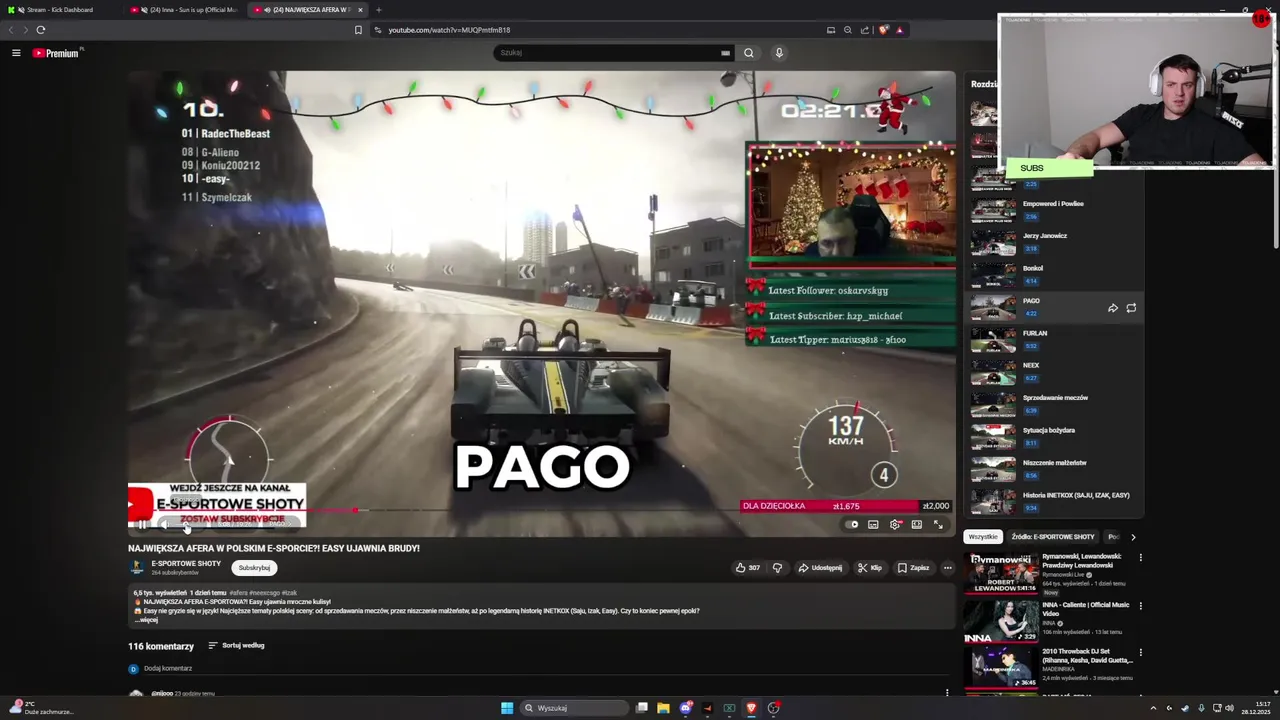Show hidden system tray icons

point(1153,708)
